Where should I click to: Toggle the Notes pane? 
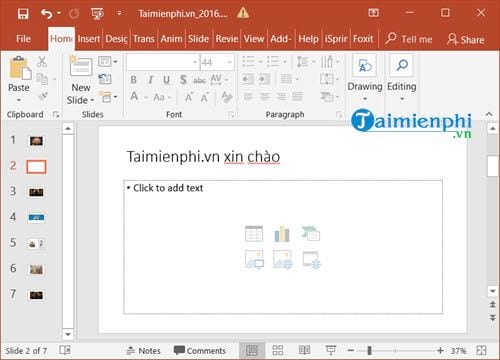tap(144, 351)
